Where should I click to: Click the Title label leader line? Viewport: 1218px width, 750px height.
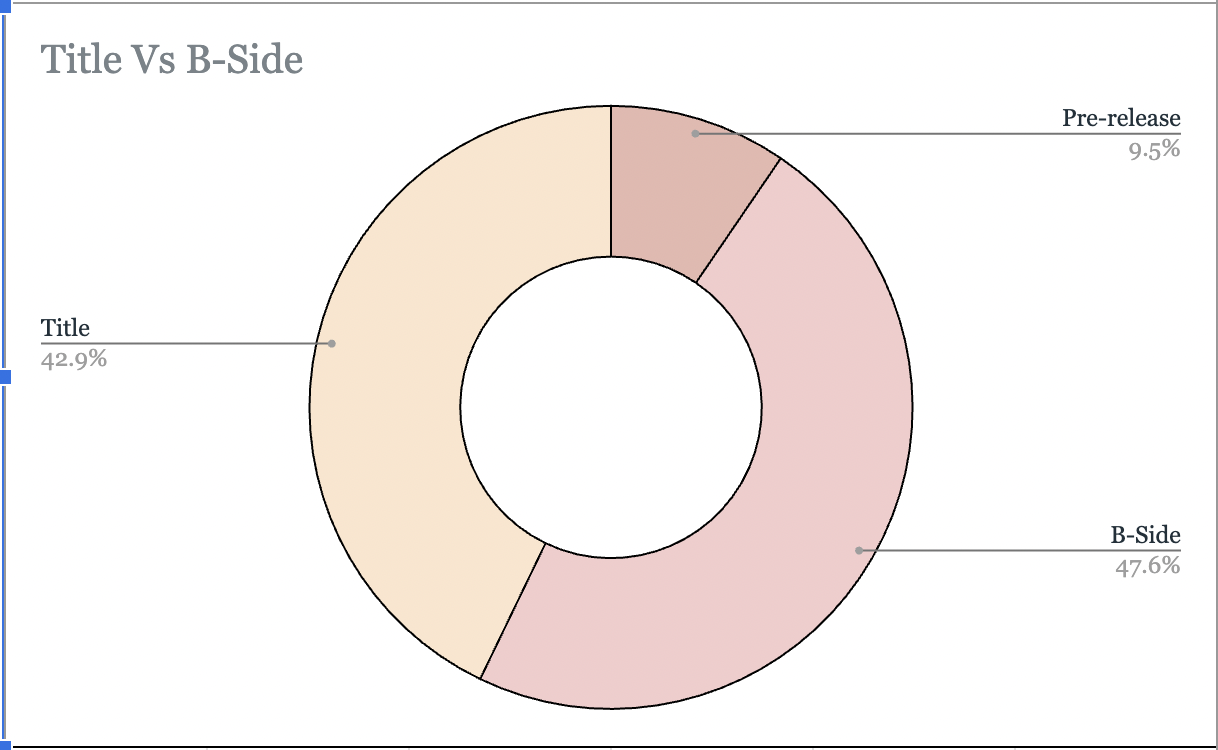pyautogui.click(x=186, y=344)
